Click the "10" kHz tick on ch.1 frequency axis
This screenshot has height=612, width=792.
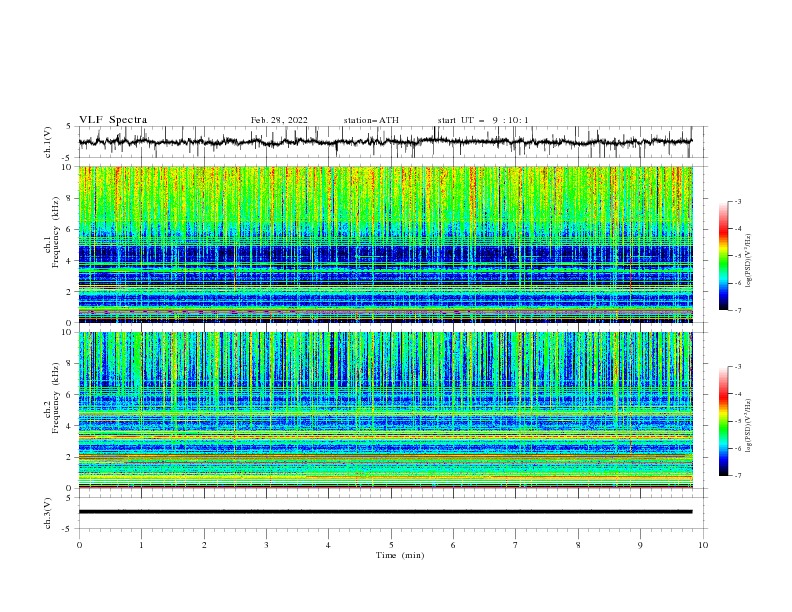68,167
